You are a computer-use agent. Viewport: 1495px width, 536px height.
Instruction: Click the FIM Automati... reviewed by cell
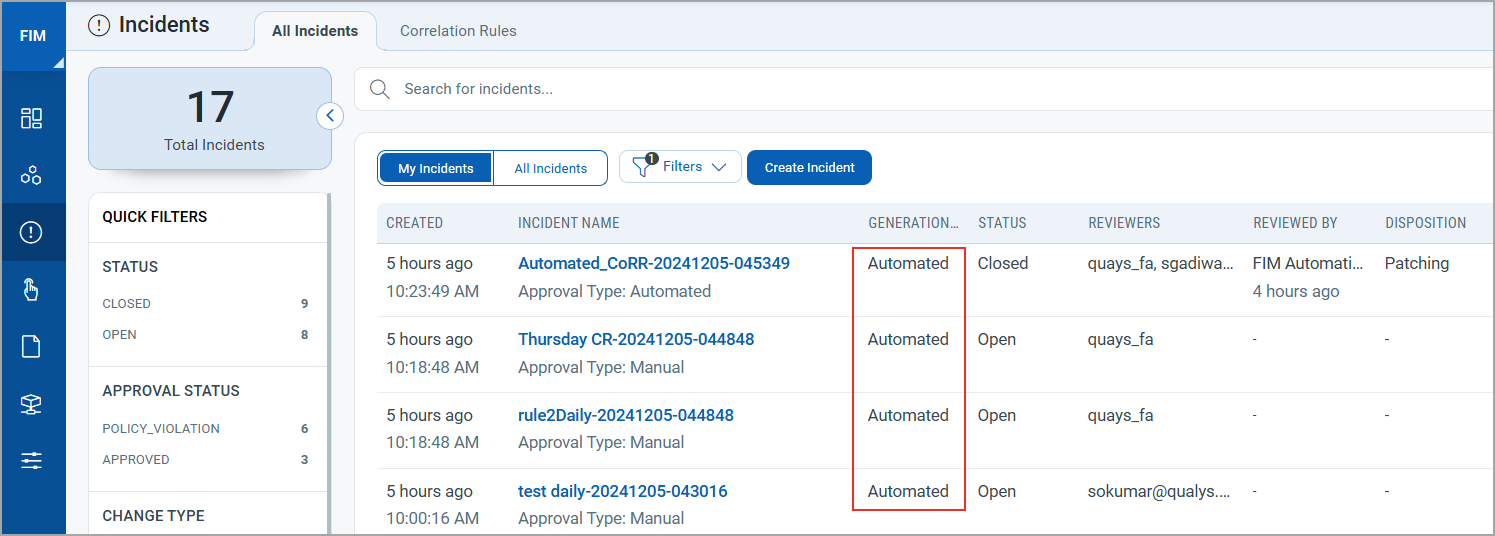[x=1308, y=264]
